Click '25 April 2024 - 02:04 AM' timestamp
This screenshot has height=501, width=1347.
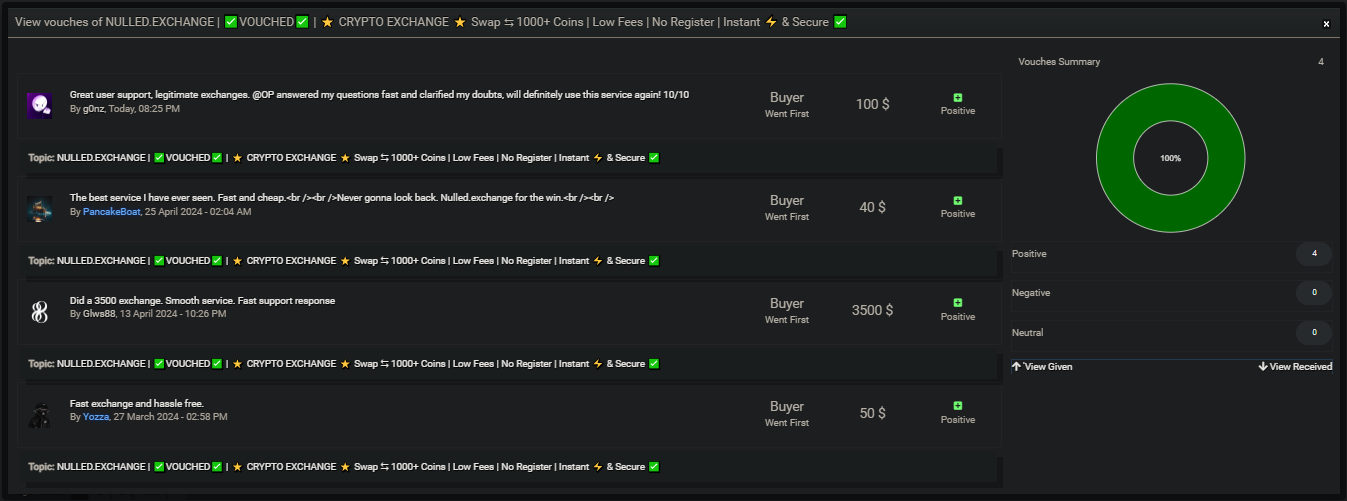(198, 211)
